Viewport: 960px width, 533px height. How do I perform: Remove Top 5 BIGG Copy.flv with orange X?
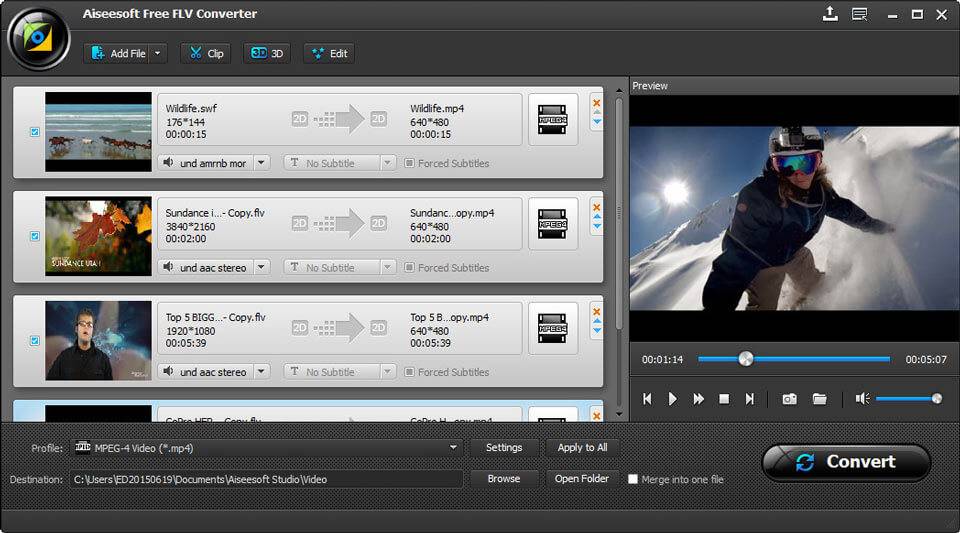[x=596, y=312]
